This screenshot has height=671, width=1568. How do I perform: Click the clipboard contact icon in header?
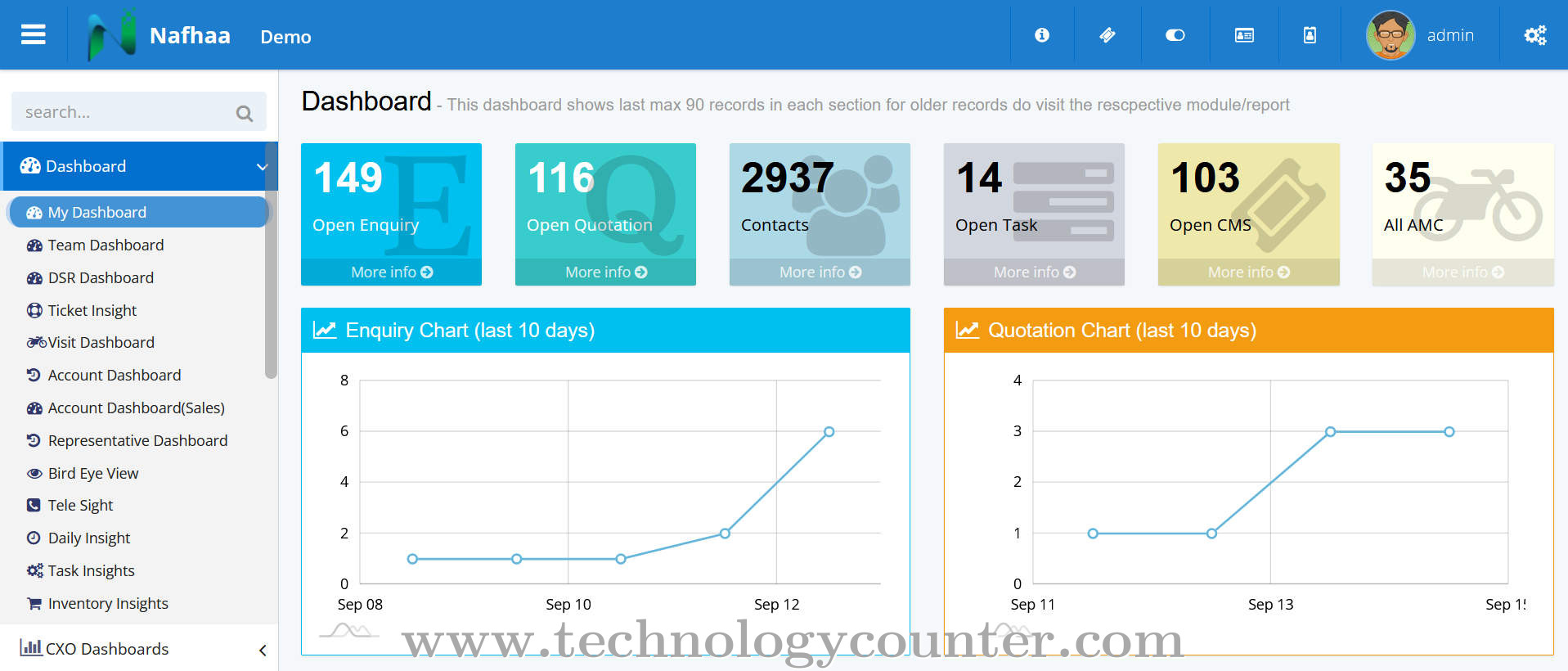1310,35
